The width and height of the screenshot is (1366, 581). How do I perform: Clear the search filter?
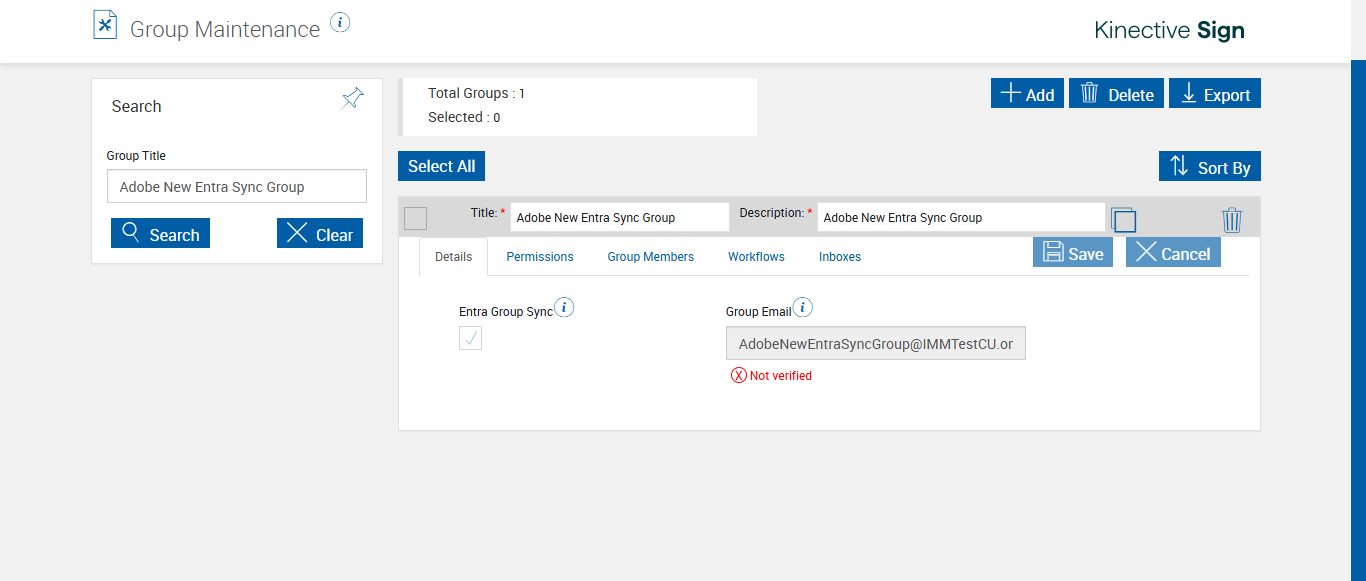(320, 234)
